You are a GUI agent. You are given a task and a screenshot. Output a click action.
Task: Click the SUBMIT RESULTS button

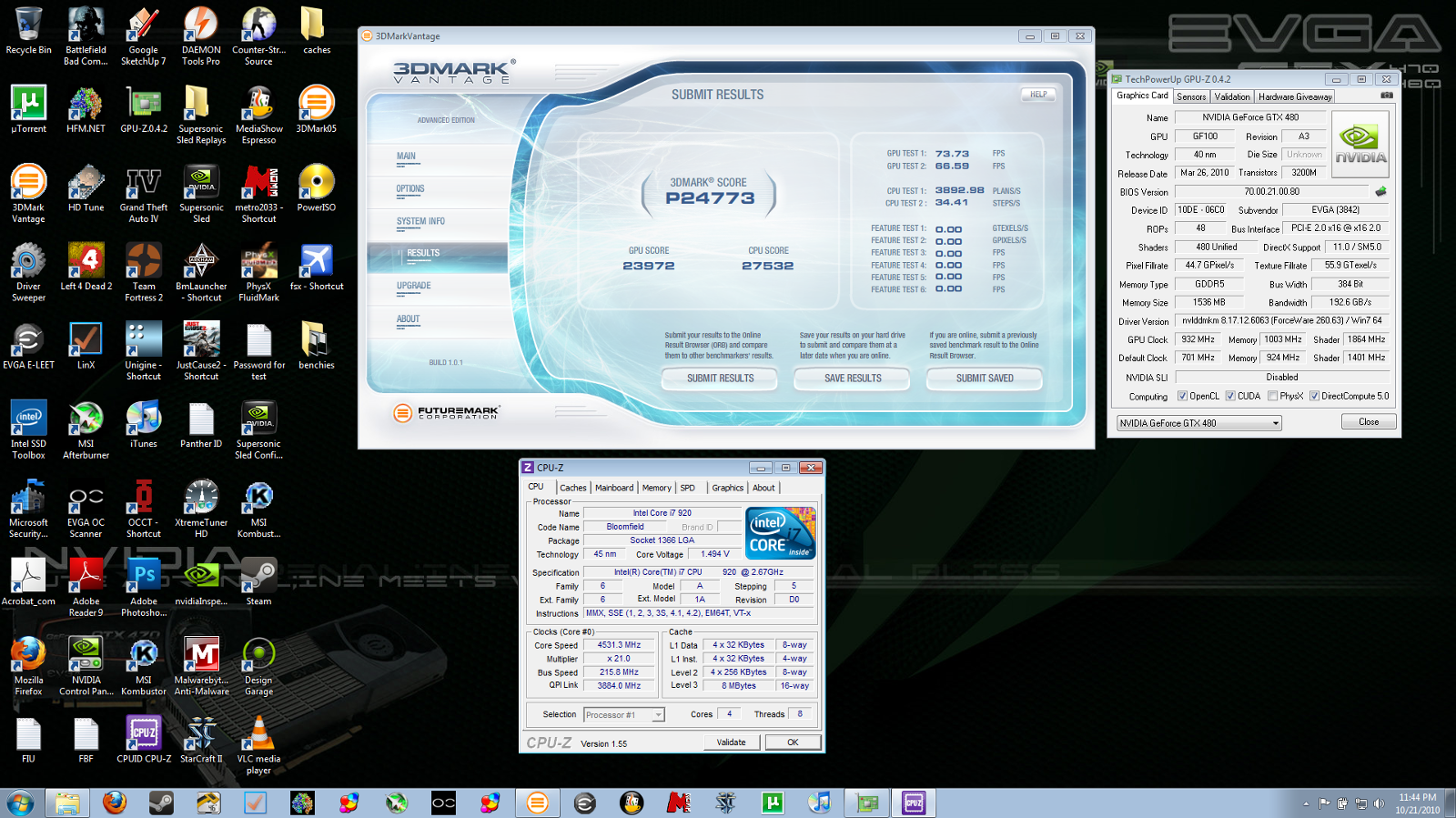point(720,379)
